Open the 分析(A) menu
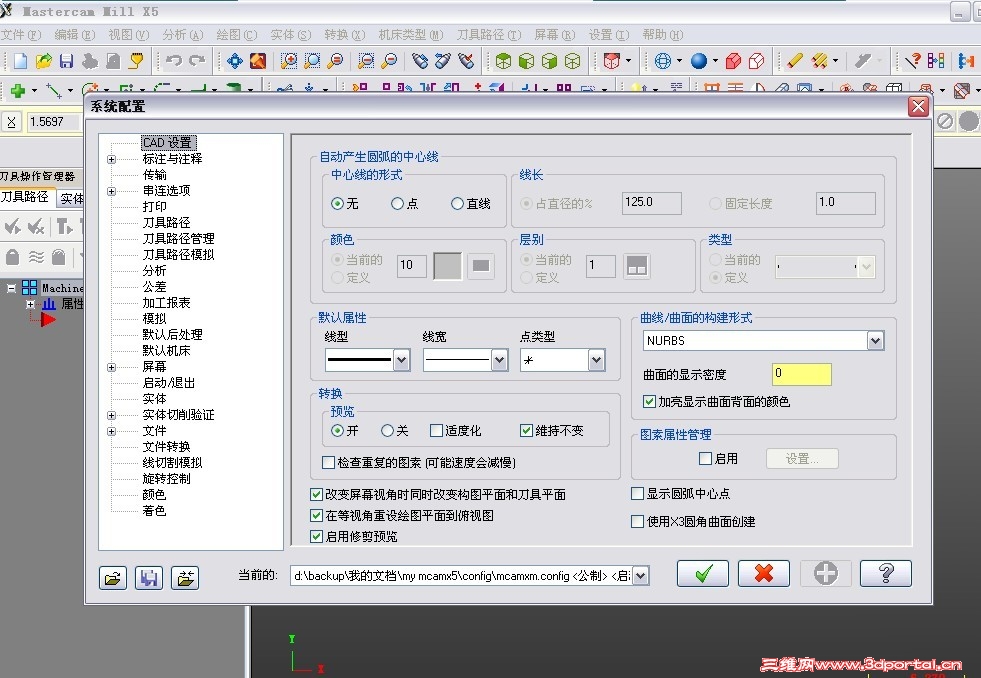 (183, 34)
